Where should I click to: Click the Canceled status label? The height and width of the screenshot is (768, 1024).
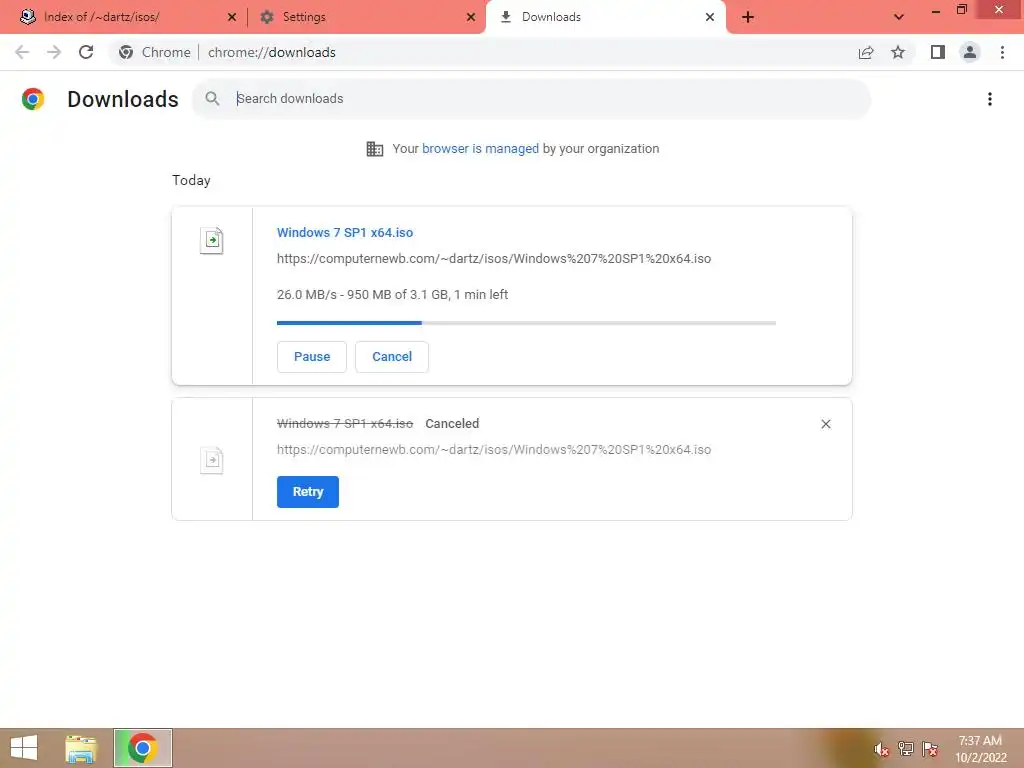pyautogui.click(x=452, y=424)
